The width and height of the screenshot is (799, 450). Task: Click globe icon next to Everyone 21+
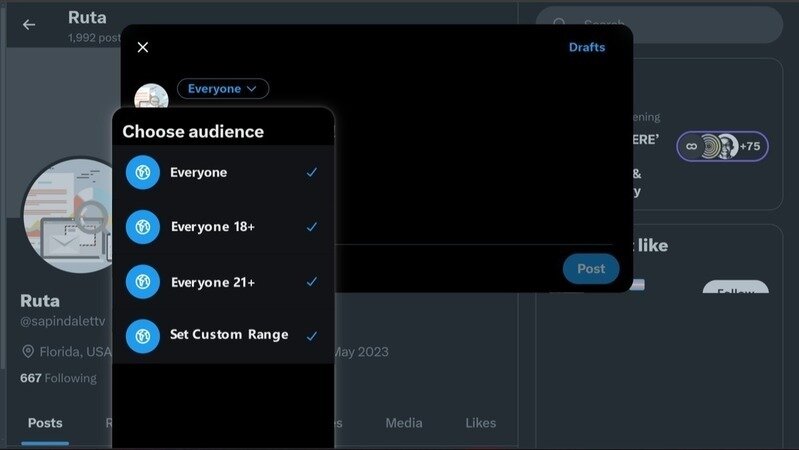point(143,282)
